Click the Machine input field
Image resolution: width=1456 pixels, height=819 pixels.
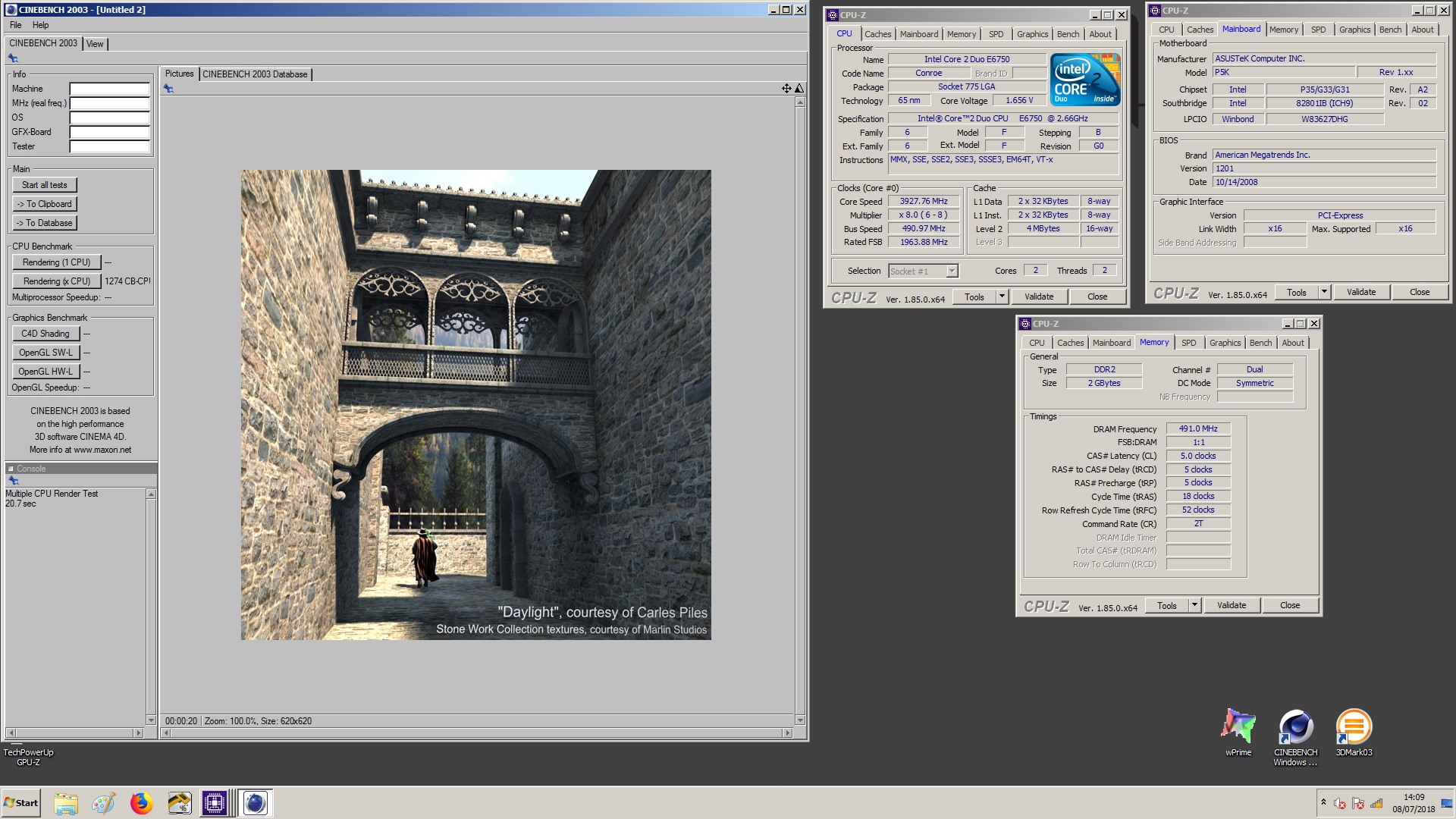pos(110,89)
